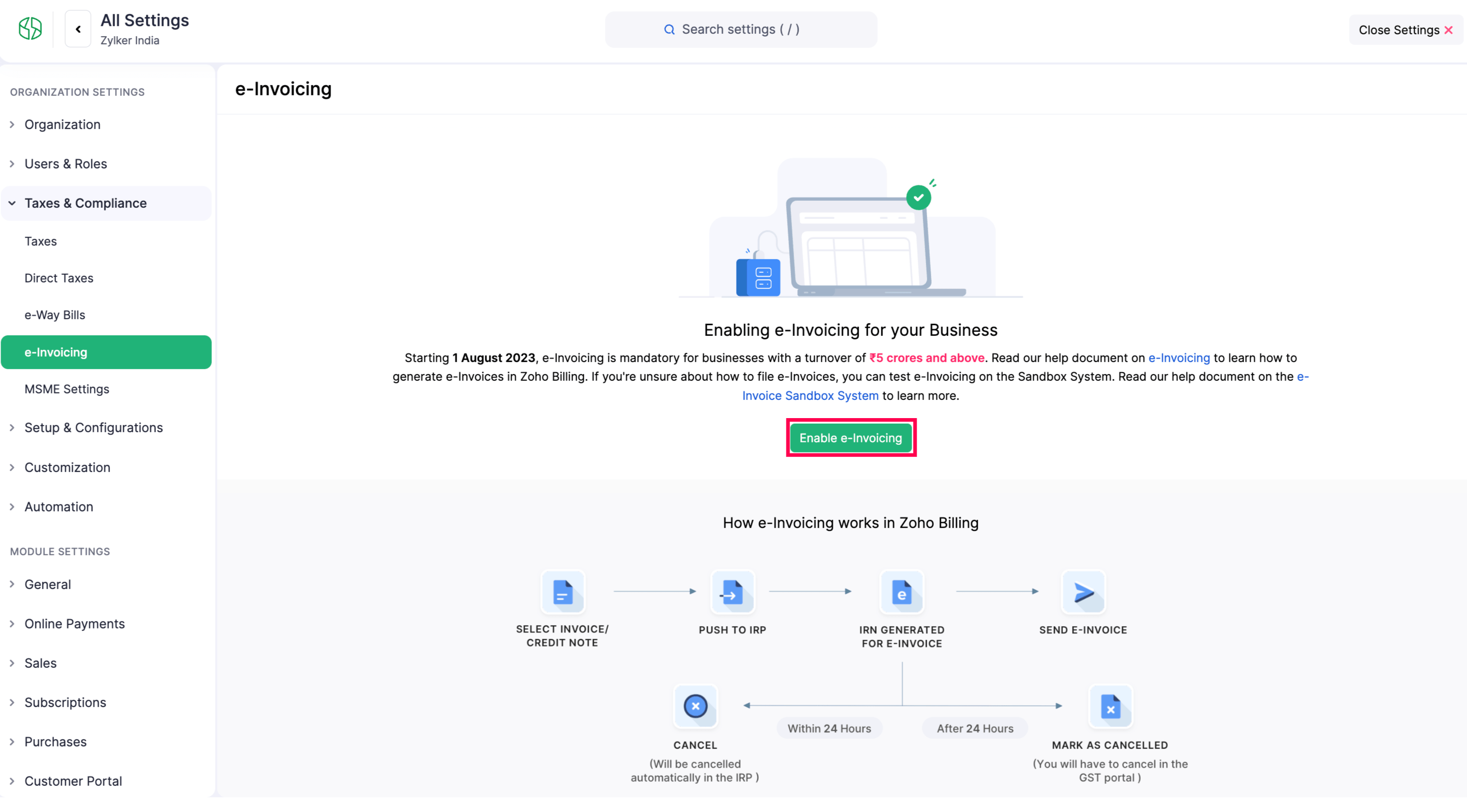This screenshot has width=1467, height=812.
Task: Click the Zylker India organization name
Action: click(130, 40)
